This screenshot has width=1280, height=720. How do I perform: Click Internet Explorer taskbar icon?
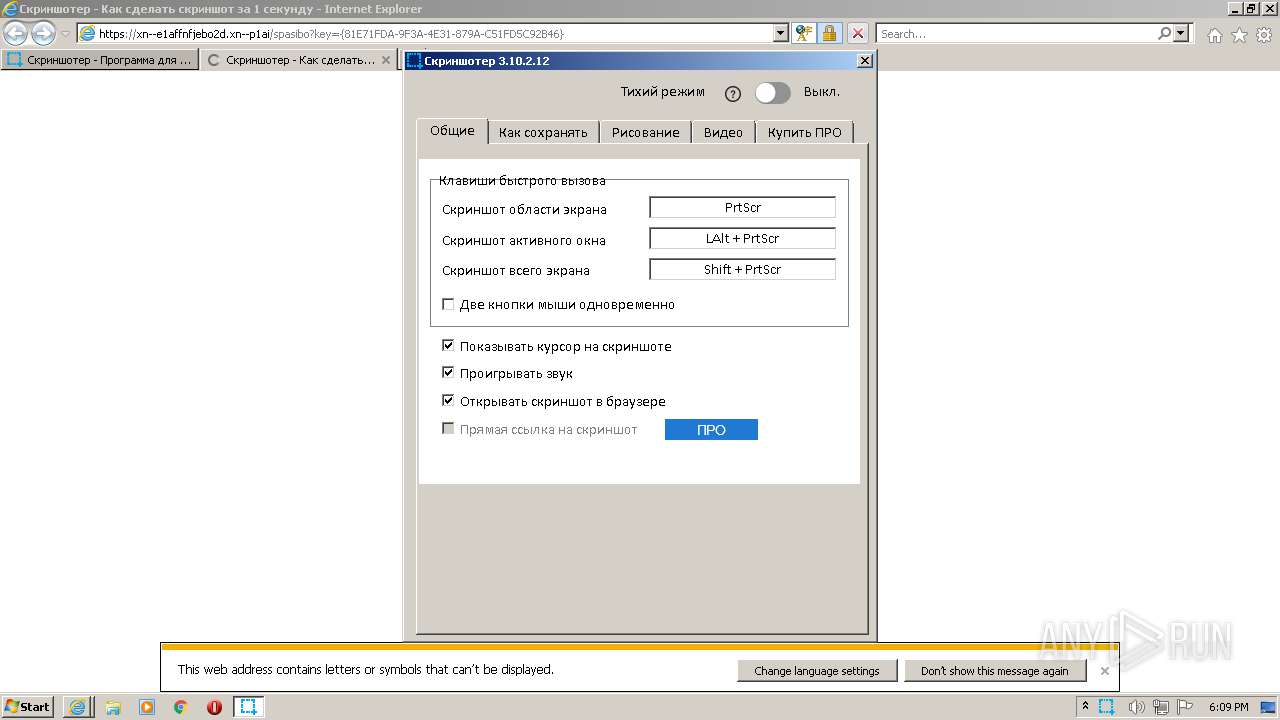click(77, 707)
